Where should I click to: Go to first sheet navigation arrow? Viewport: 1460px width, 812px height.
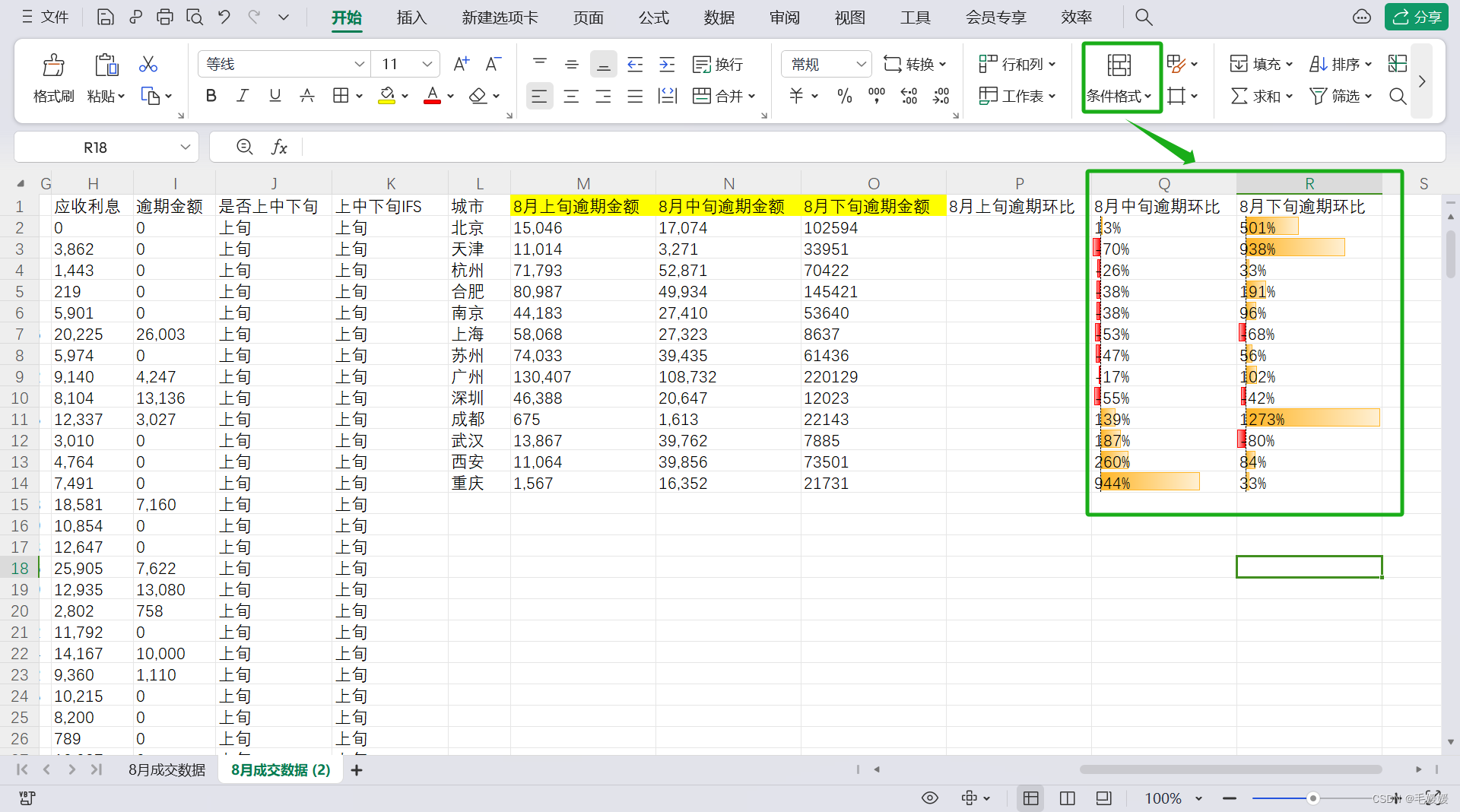tap(22, 769)
